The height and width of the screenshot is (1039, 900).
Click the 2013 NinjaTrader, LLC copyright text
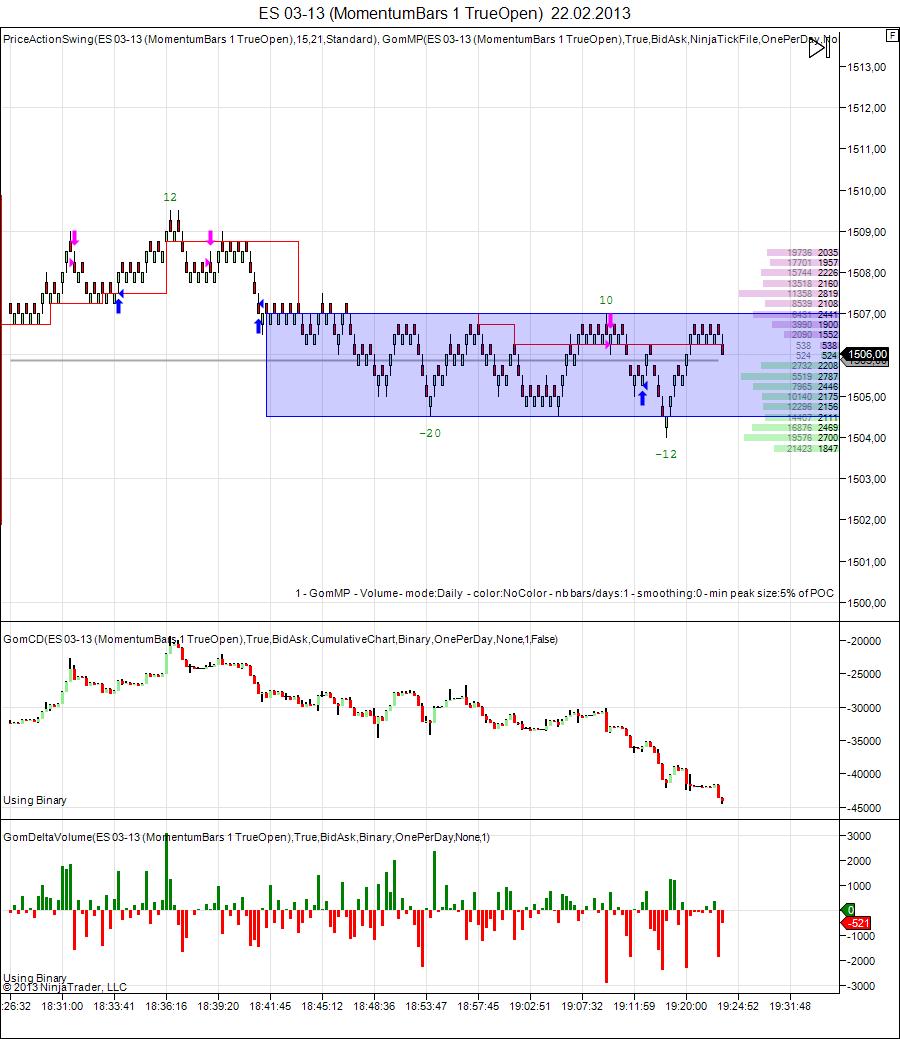click(64, 987)
